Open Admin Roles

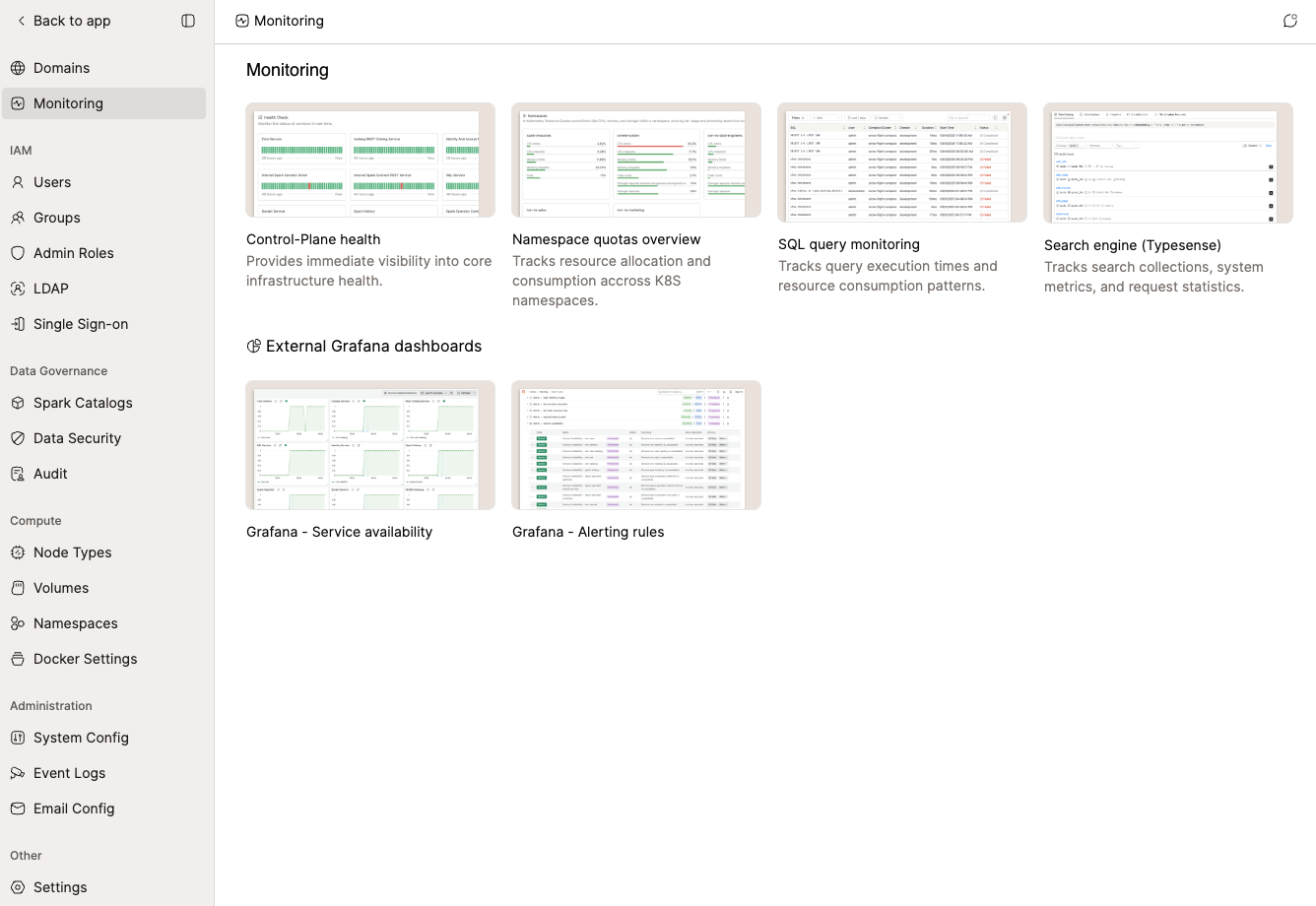coord(103,253)
